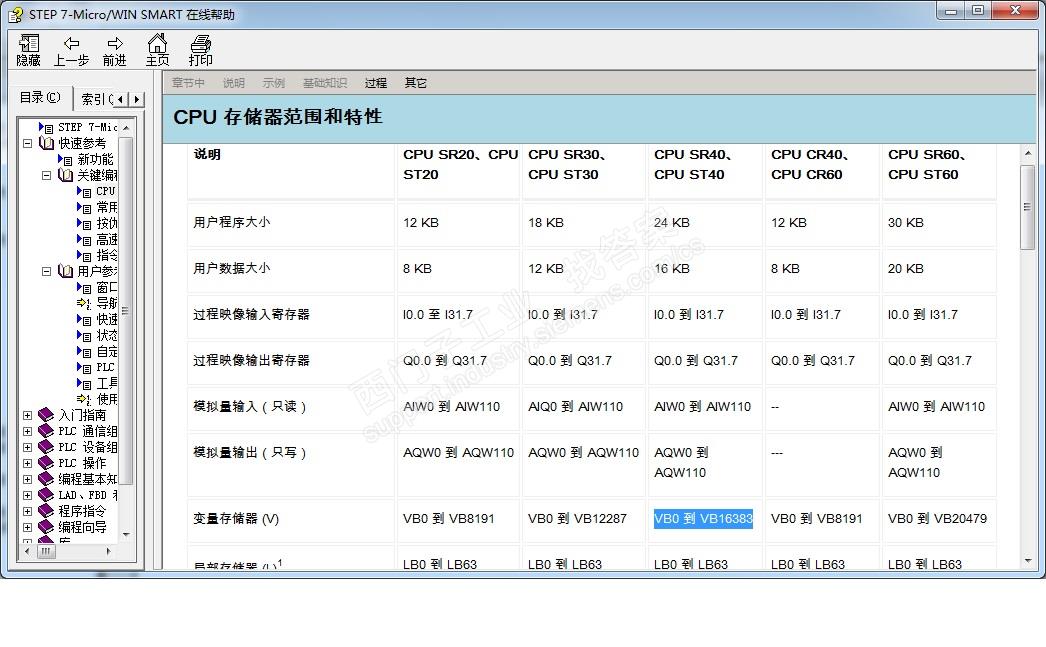The height and width of the screenshot is (647, 1046).
Task: Click the 变量存储器 (V) row label
Action: click(236, 518)
